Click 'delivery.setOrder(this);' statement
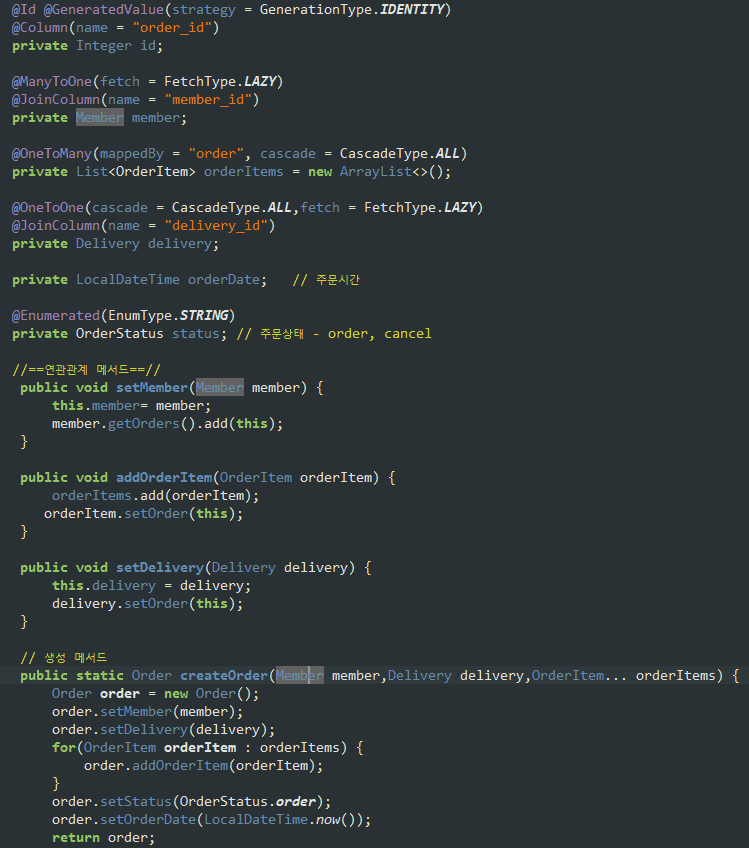The height and width of the screenshot is (848, 749). tap(148, 604)
